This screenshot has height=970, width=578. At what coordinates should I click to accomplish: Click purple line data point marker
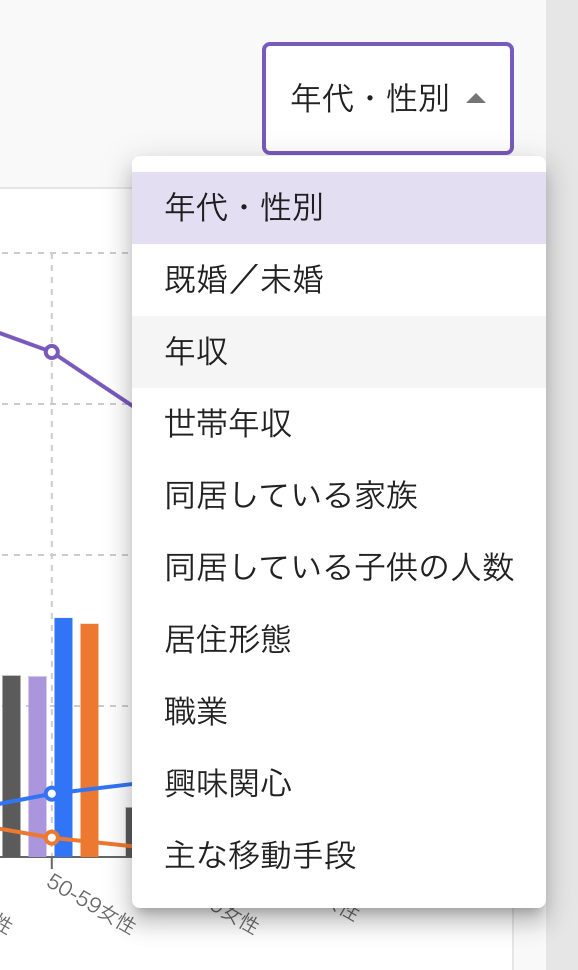tap(52, 352)
